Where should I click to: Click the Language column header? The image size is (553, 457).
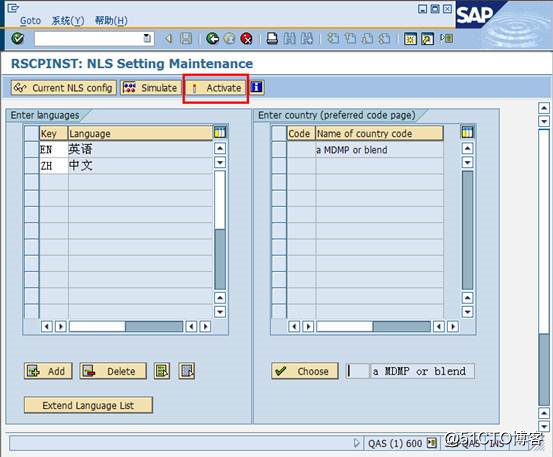pos(140,133)
